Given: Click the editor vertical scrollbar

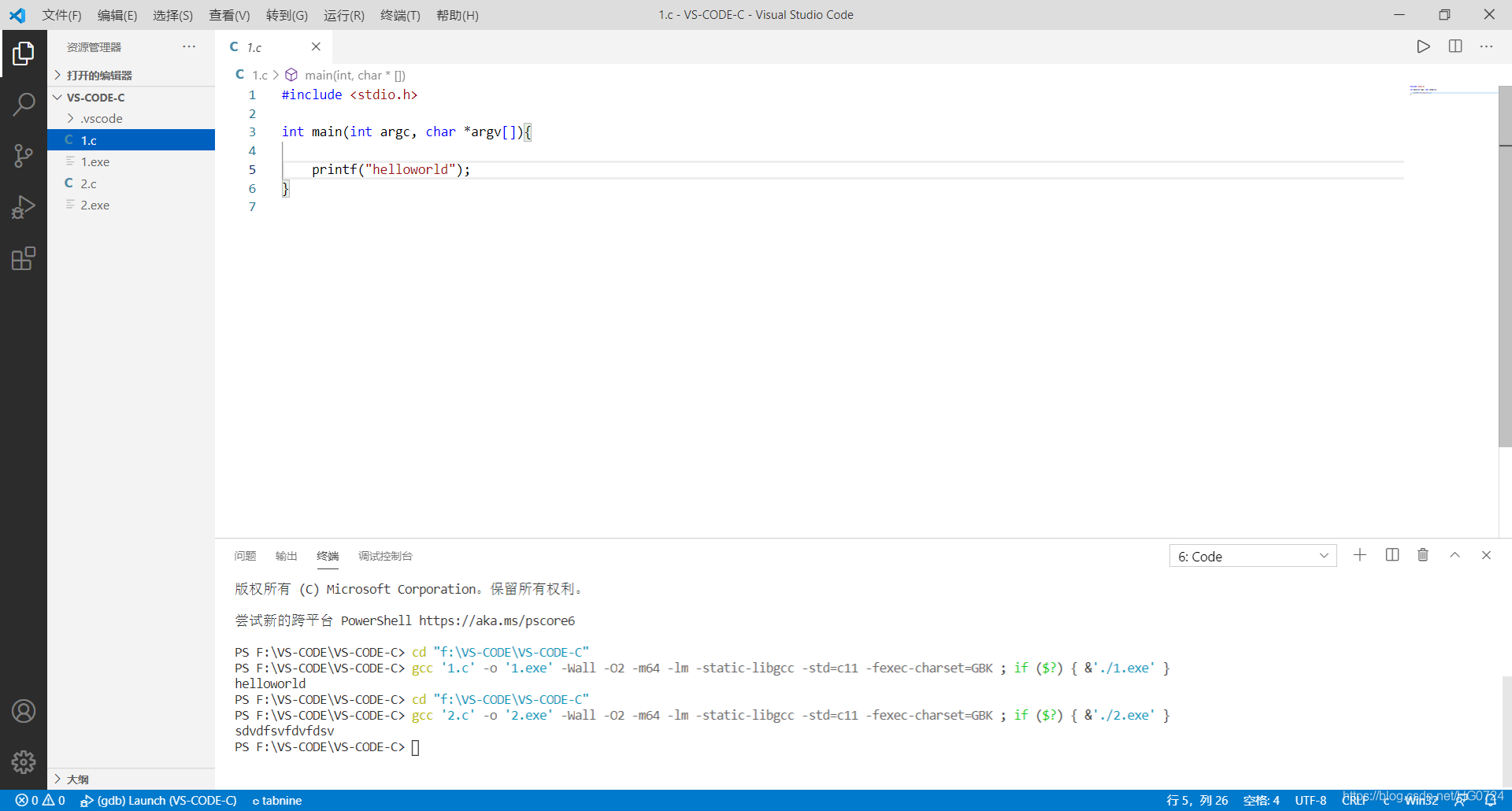Looking at the screenshot, I should 1505,266.
